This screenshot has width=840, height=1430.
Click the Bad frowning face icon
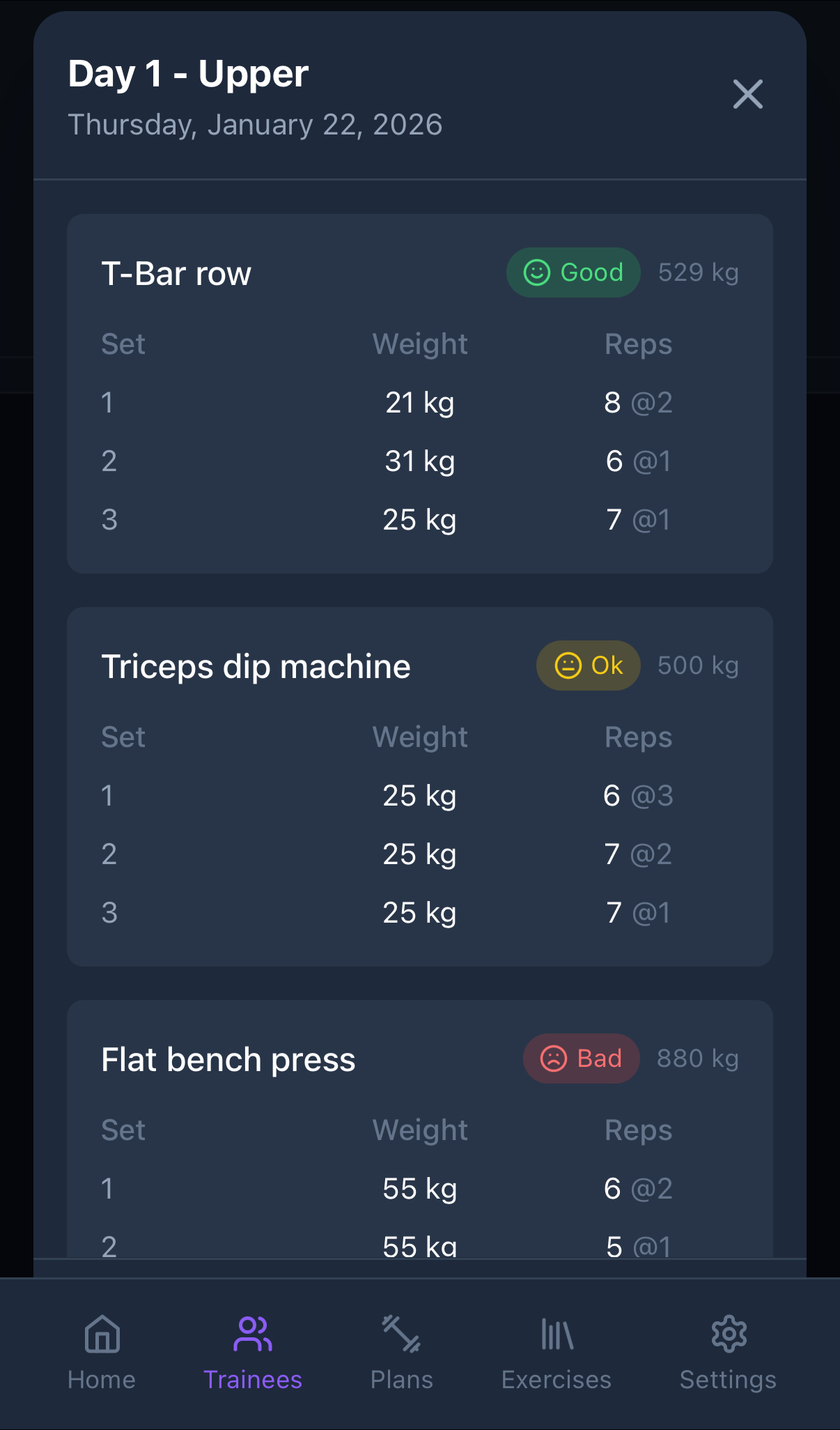point(552,1058)
